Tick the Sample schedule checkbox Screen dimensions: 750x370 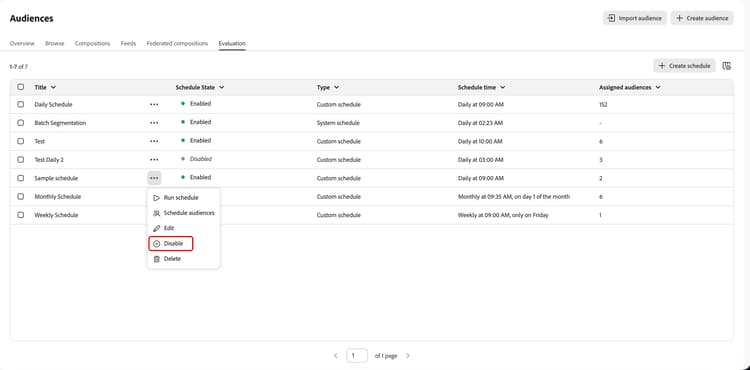coord(21,178)
